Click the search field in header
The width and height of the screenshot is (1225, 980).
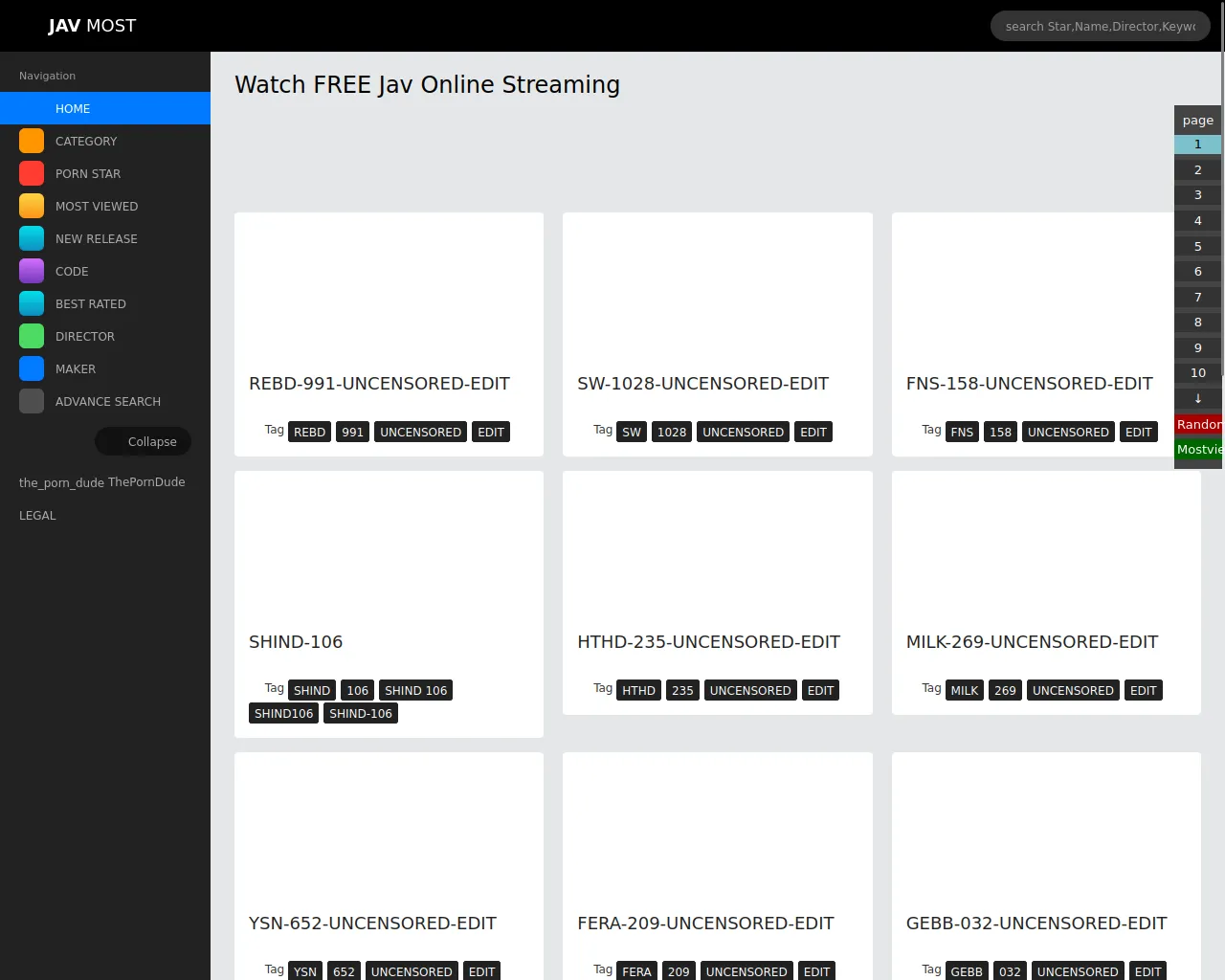[1100, 26]
